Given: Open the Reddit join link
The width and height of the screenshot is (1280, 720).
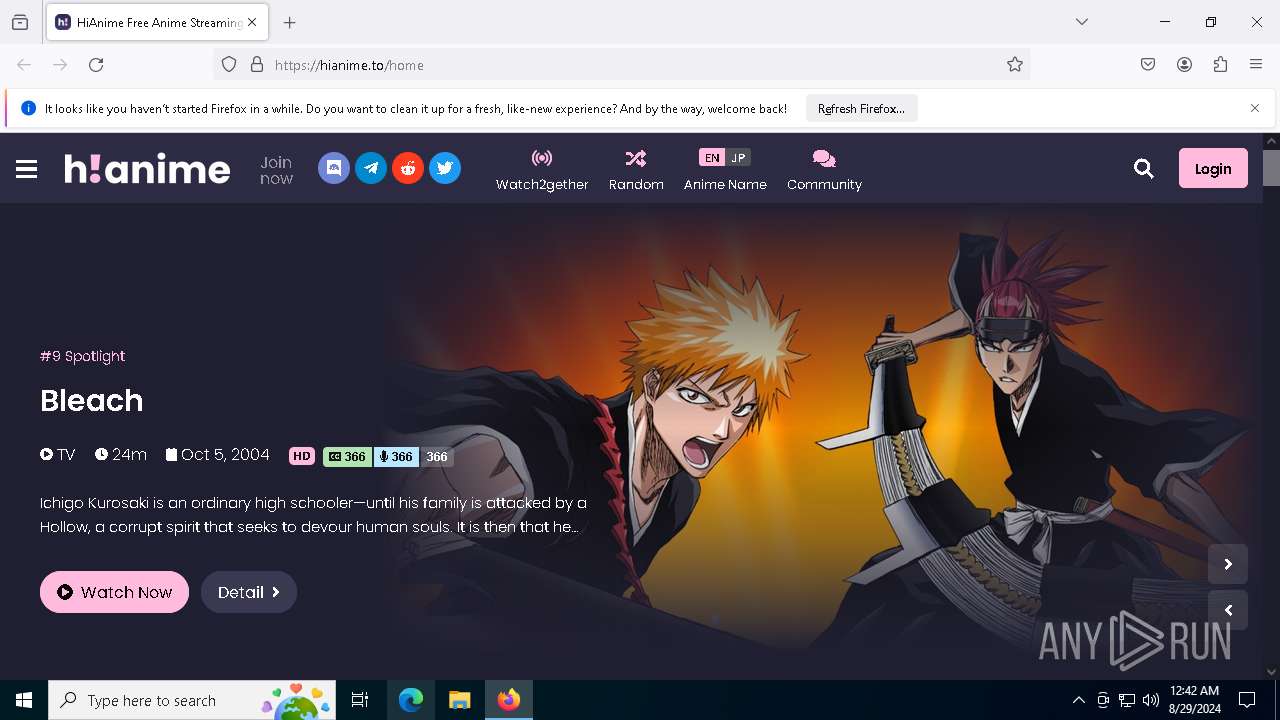Looking at the screenshot, I should point(408,168).
